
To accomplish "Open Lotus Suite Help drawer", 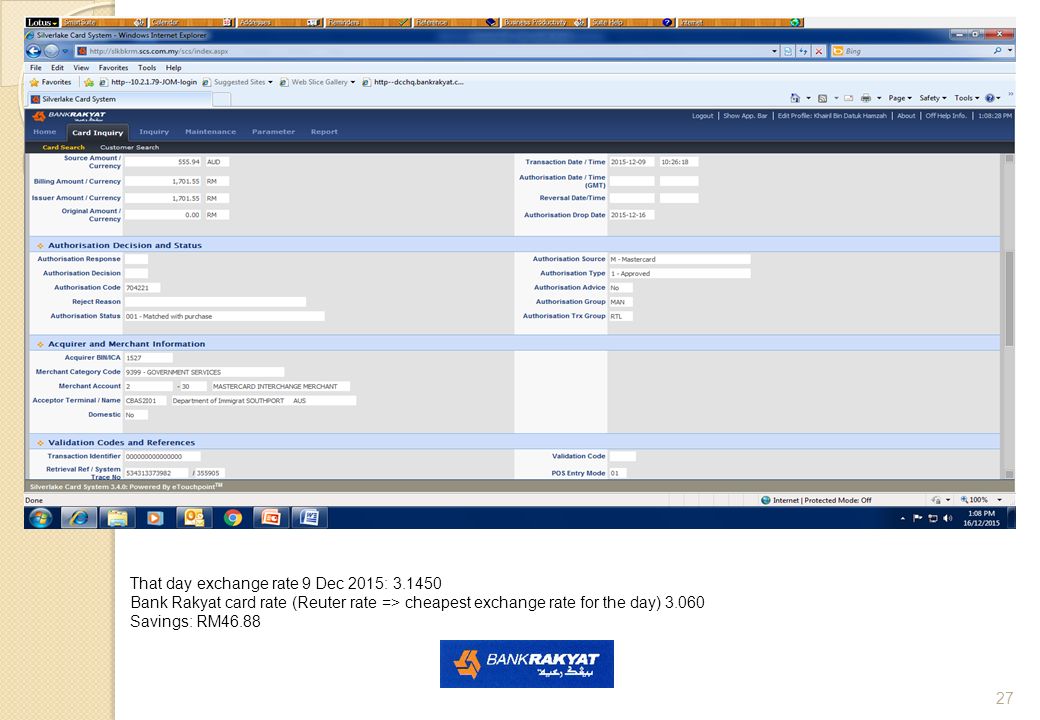I will pyautogui.click(x=632, y=23).
